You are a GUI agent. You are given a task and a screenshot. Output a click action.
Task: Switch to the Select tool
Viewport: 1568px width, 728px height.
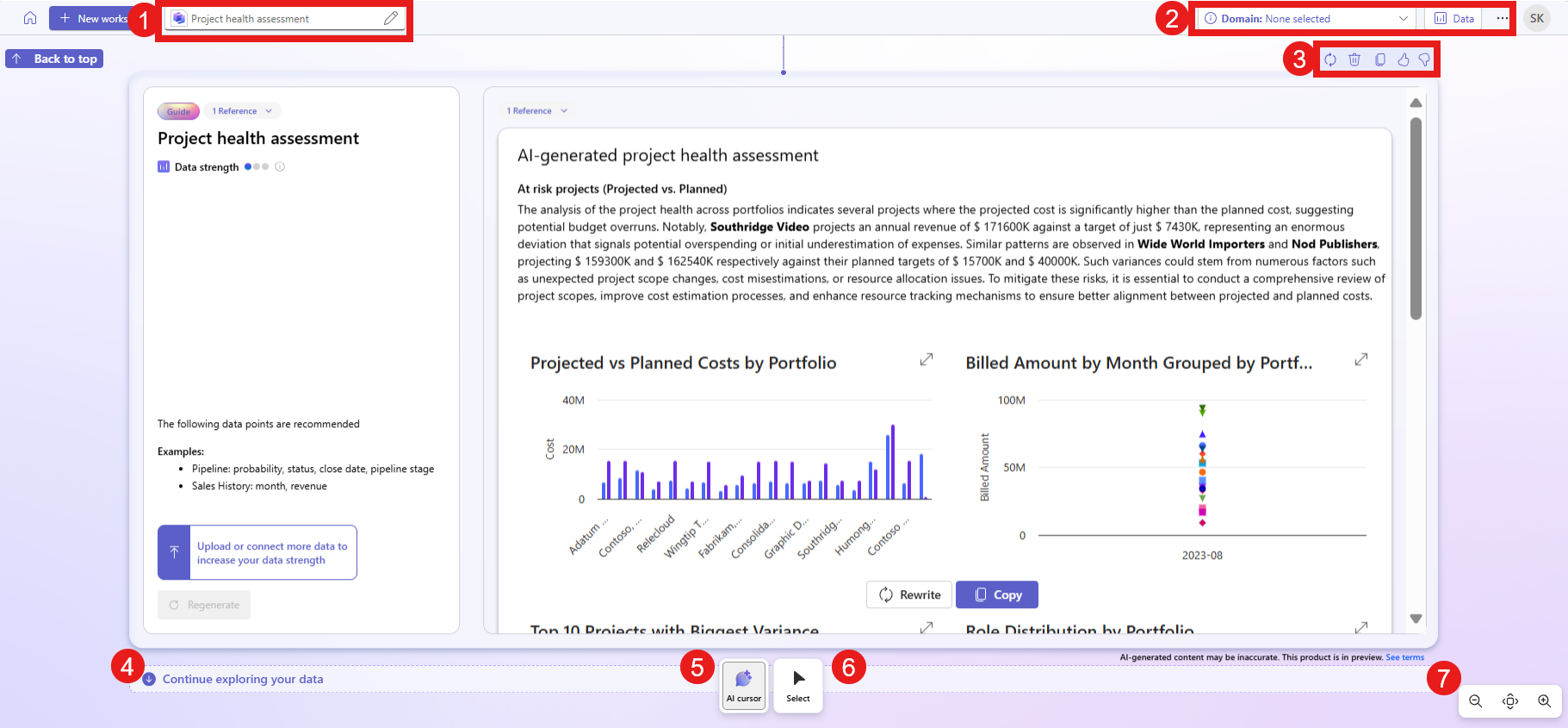tap(798, 686)
